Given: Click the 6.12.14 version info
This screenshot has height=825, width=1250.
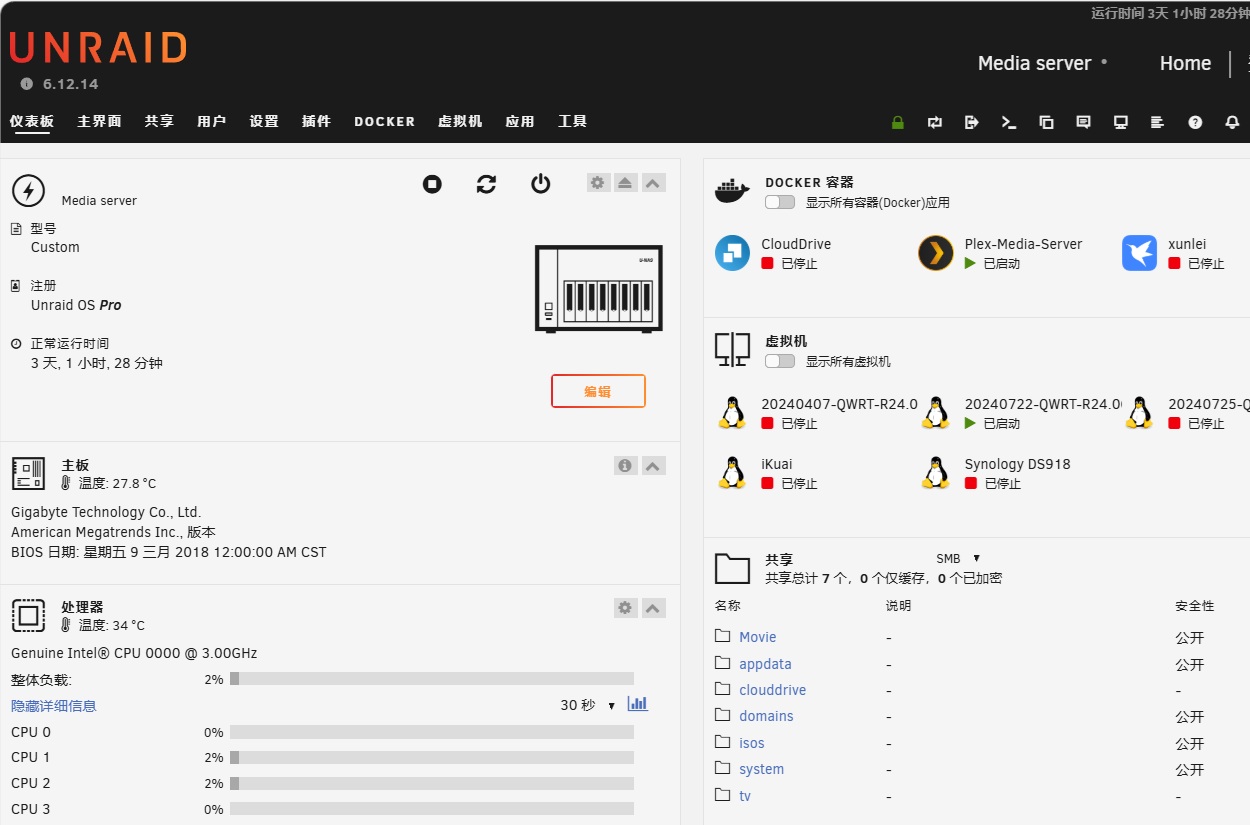Looking at the screenshot, I should click(60, 84).
